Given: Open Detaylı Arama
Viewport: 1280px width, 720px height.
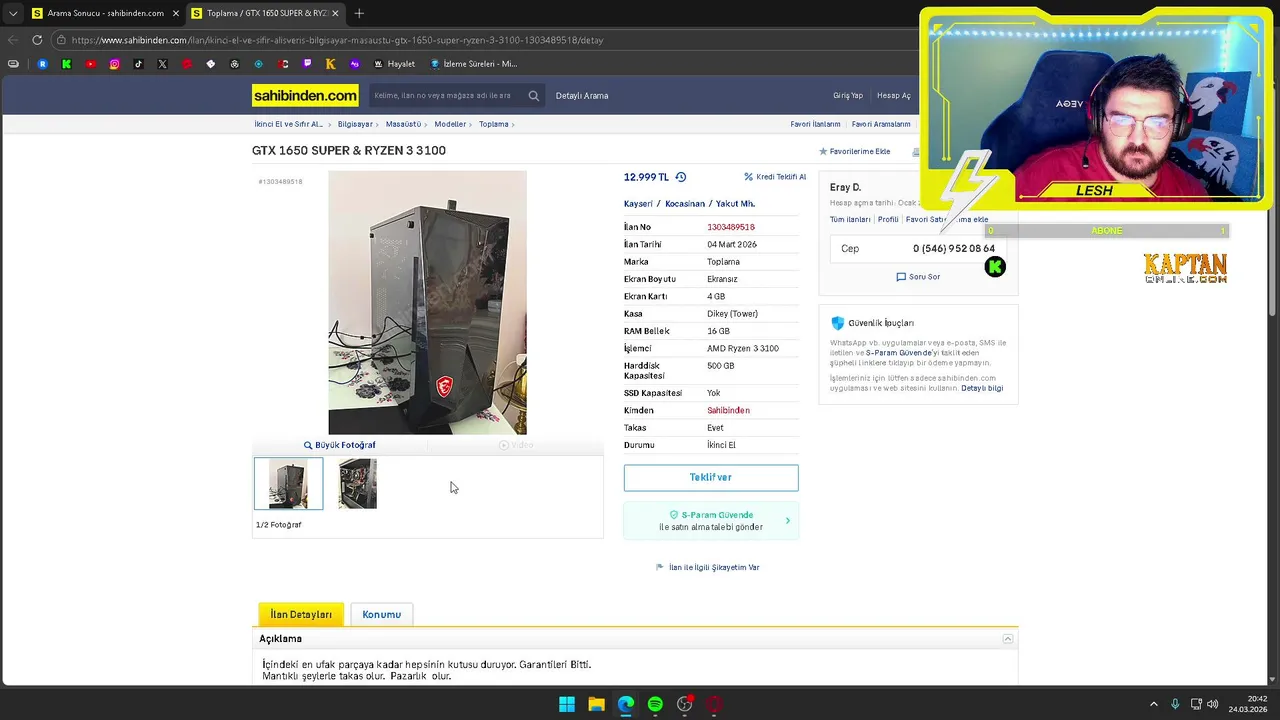Looking at the screenshot, I should tap(582, 96).
